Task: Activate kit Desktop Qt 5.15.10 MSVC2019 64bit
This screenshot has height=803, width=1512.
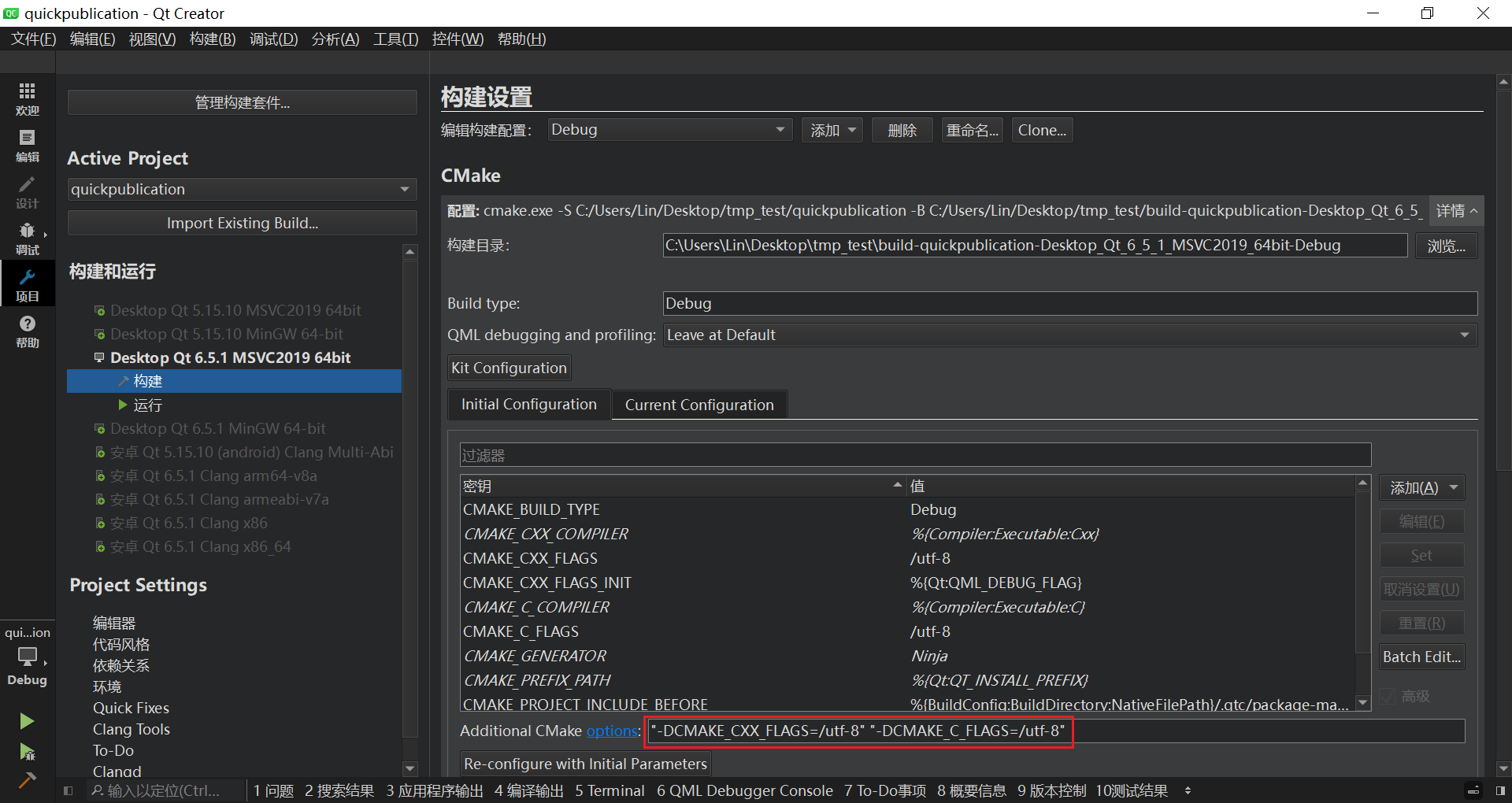Action: (235, 310)
